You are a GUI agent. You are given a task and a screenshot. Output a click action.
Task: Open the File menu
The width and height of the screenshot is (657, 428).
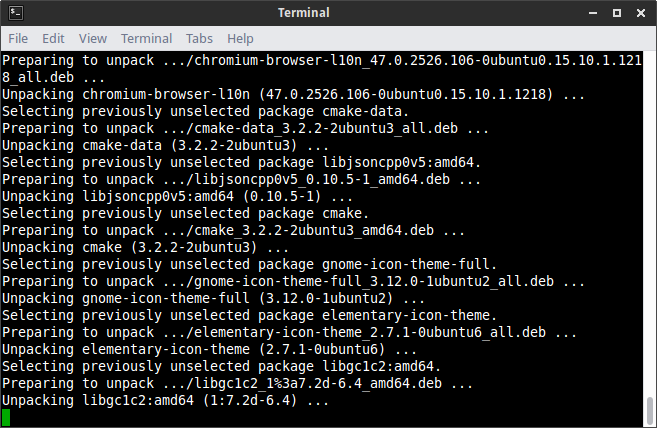(18, 38)
